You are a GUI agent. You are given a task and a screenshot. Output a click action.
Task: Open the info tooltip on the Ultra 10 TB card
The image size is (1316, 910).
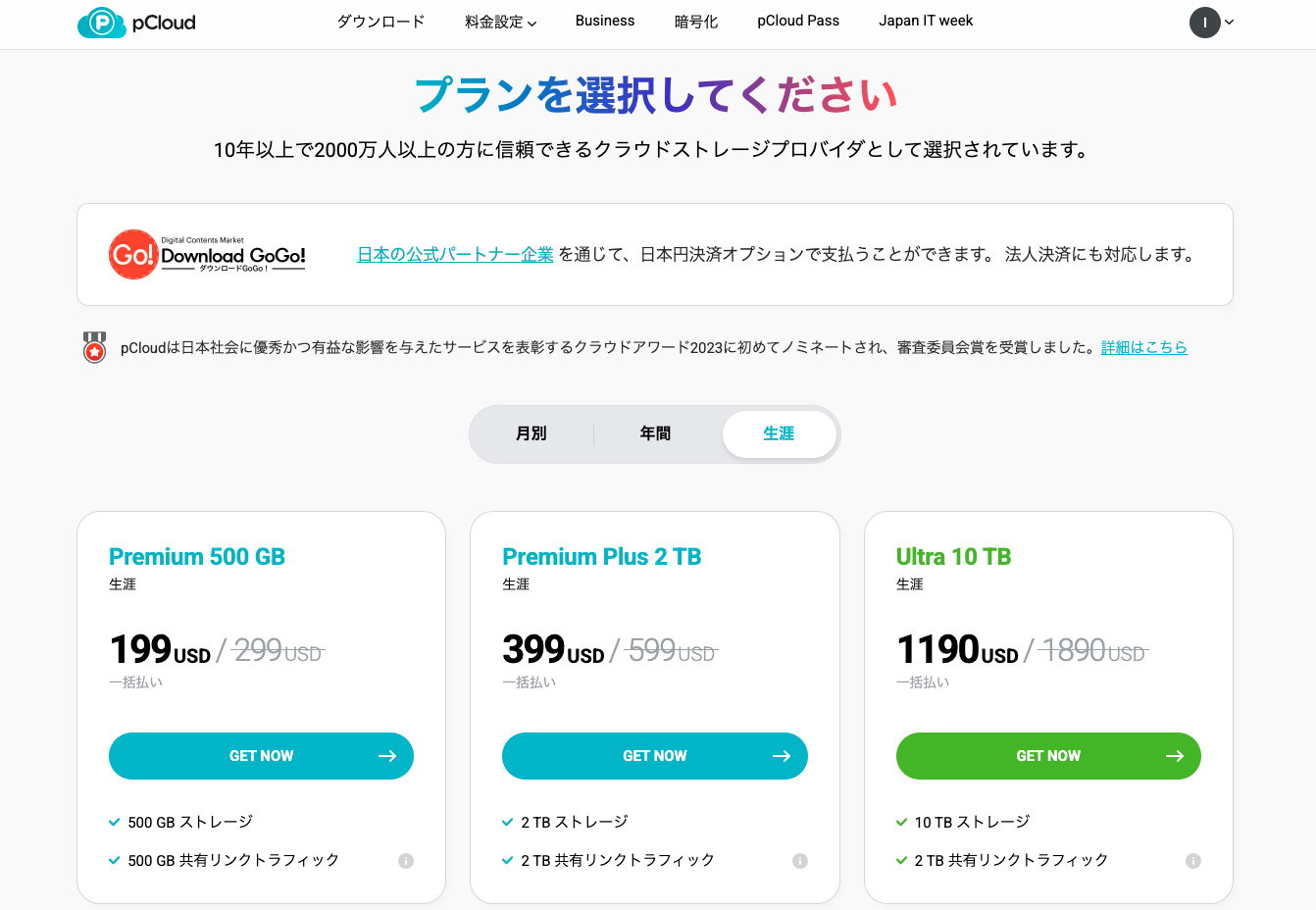(1194, 860)
